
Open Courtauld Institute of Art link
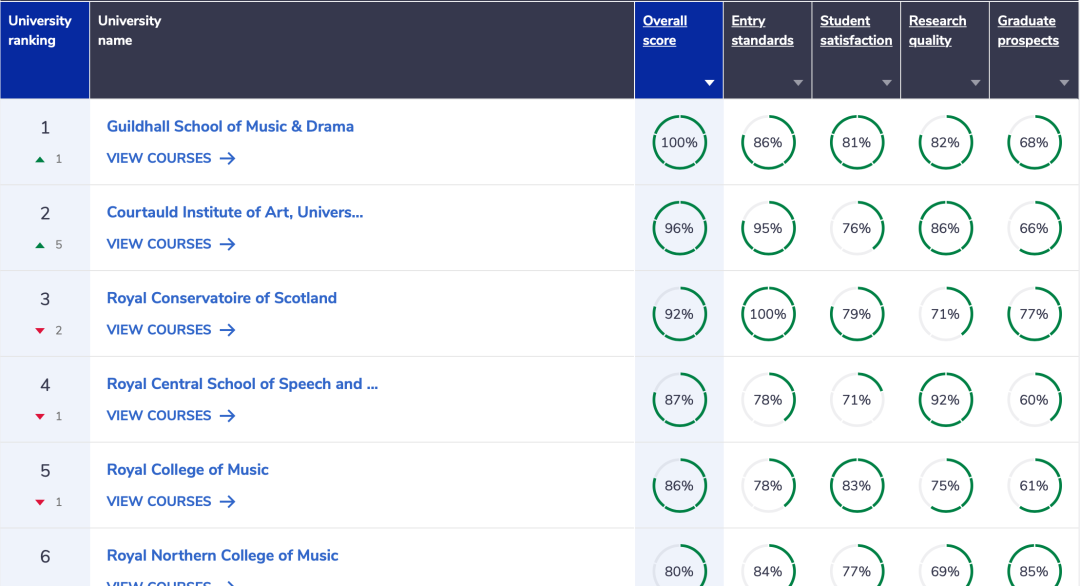coord(235,212)
